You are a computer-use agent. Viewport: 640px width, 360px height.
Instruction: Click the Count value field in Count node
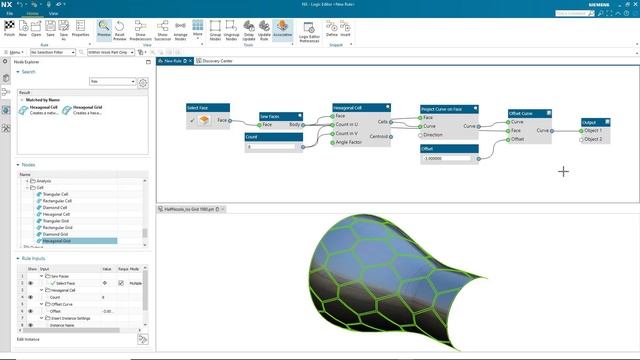click(271, 147)
